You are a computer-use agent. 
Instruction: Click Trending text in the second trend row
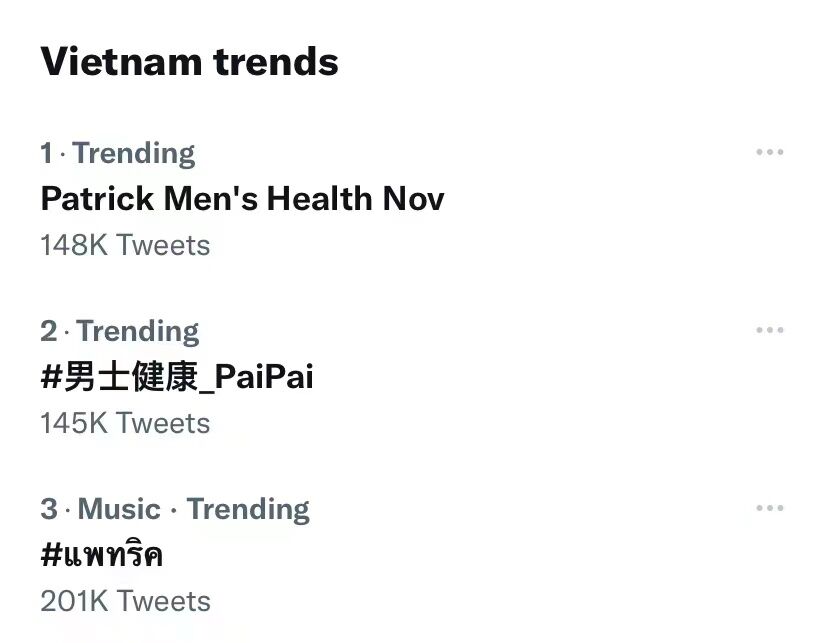[x=138, y=331]
